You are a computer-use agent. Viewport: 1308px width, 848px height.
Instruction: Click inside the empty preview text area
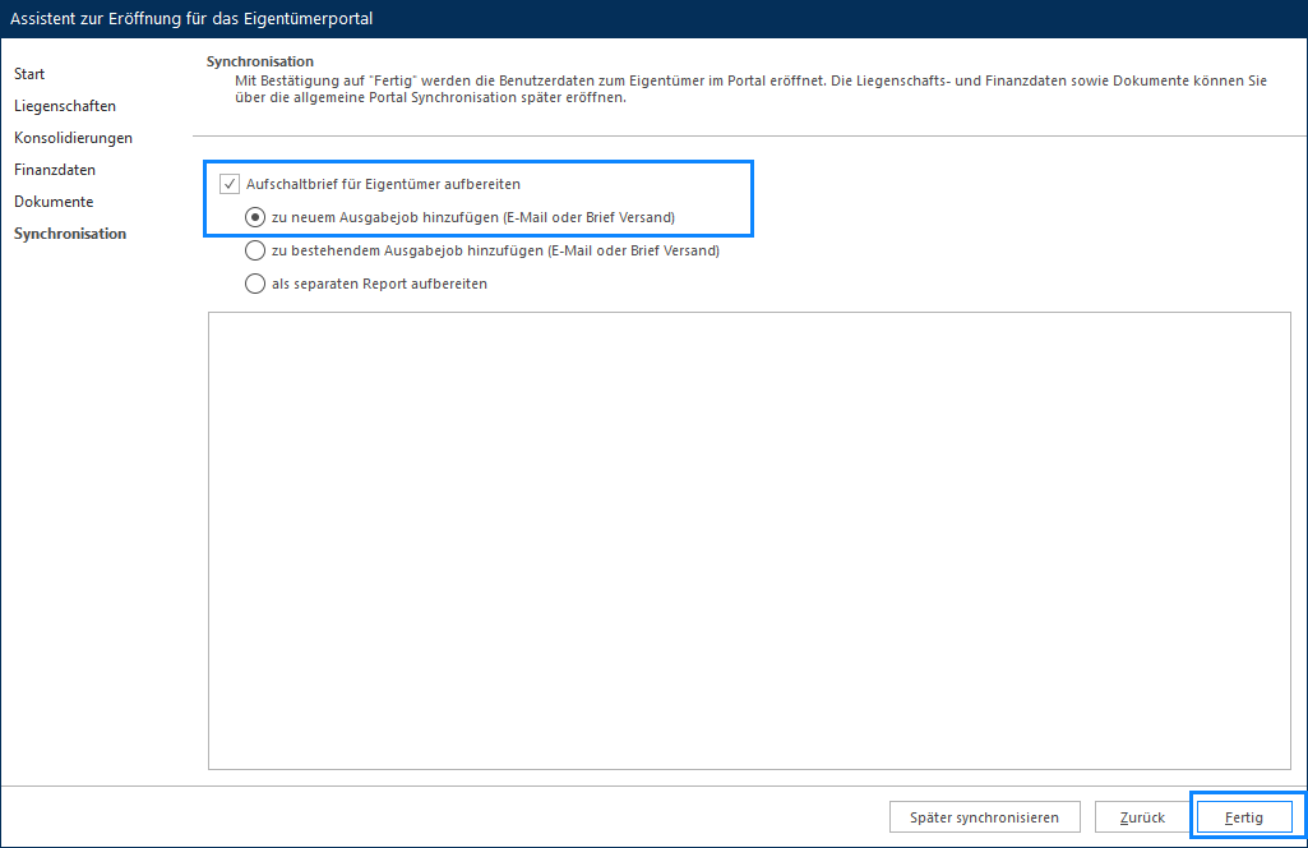pyautogui.click(x=749, y=541)
